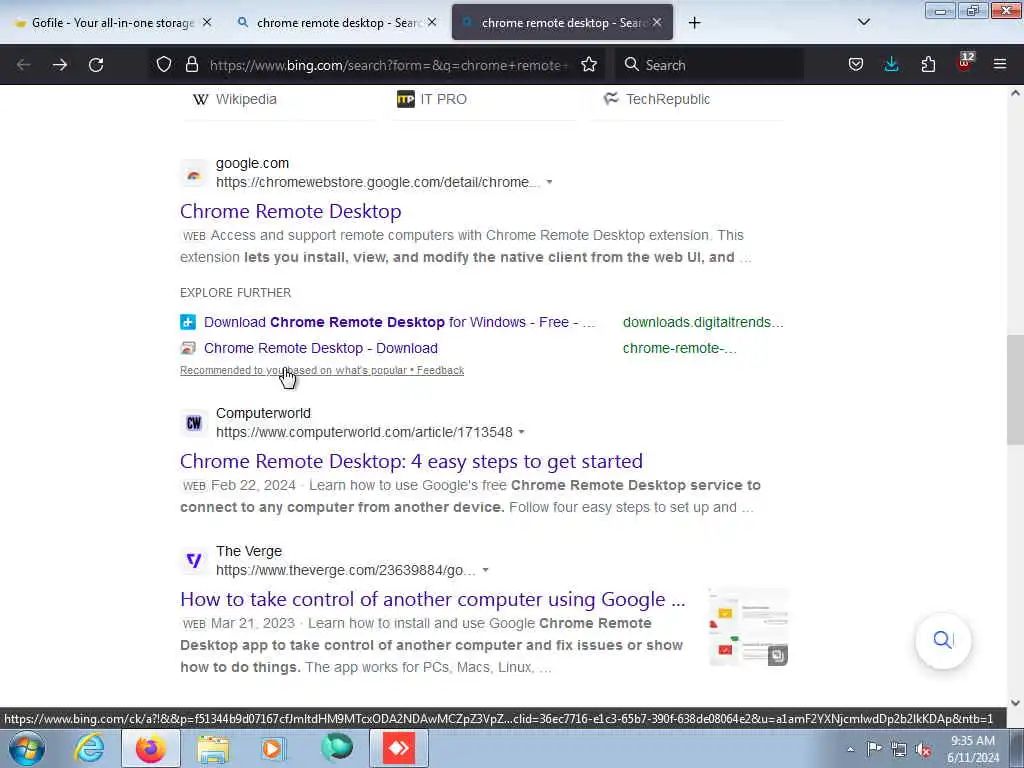Expand chromewebstore.google.com URL dropdown arrow

pyautogui.click(x=549, y=182)
